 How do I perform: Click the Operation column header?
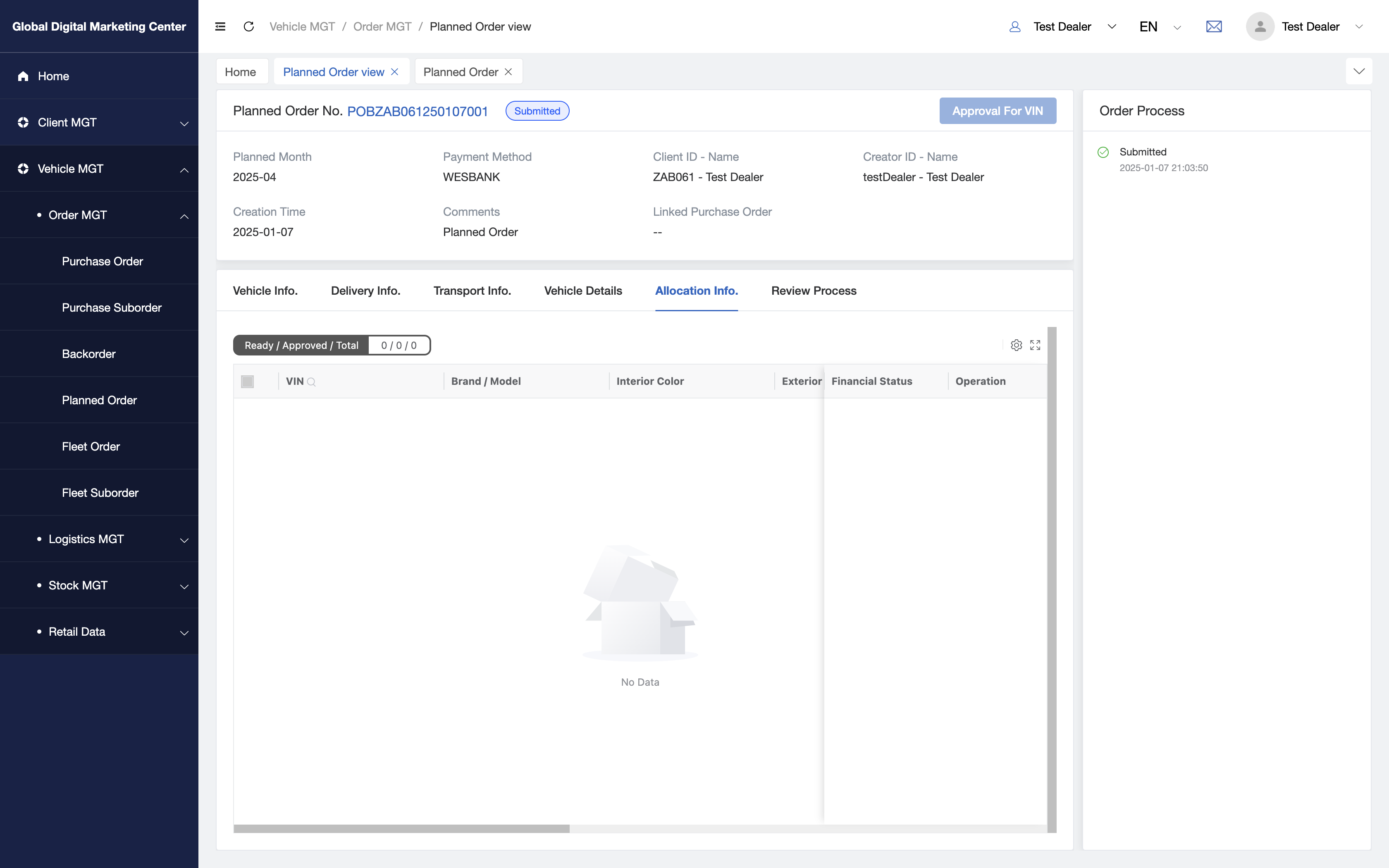pos(980,382)
